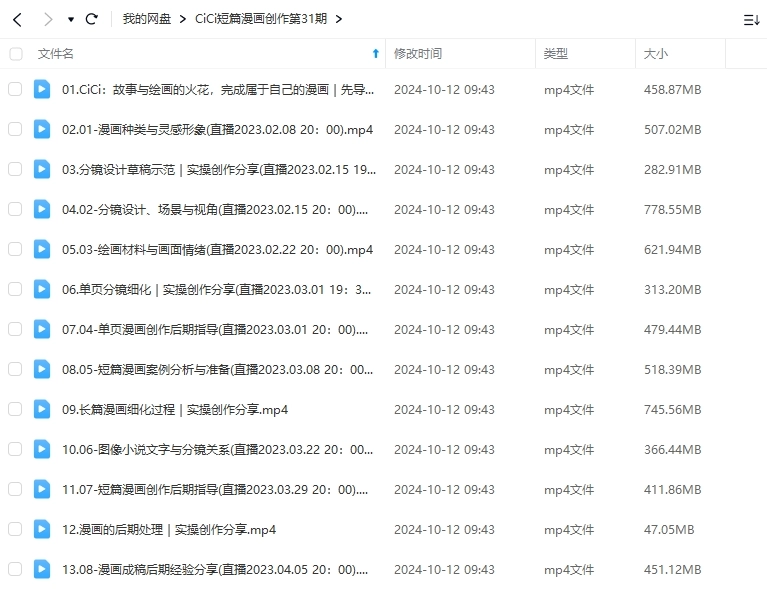The height and width of the screenshot is (589, 767).
Task: Click video icon of 12.漫画的后期处理 file
Action: 42,529
